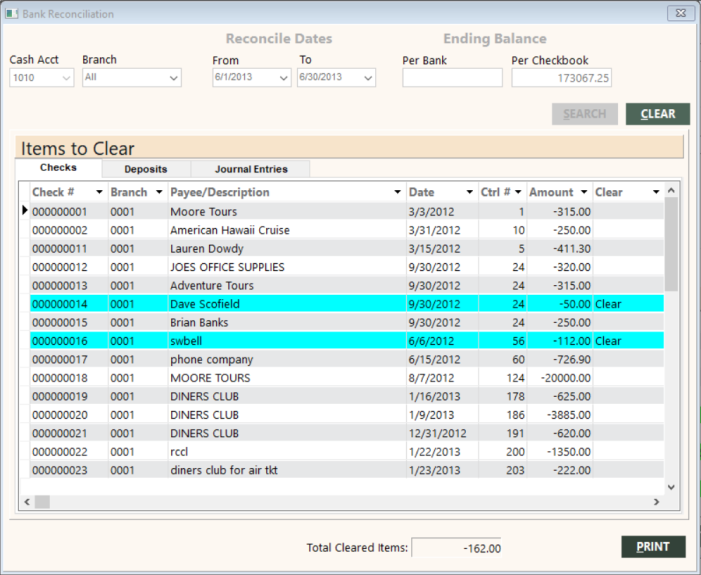The width and height of the screenshot is (701, 575).
Task: Open the Date column filter arrow
Action: click(x=469, y=192)
